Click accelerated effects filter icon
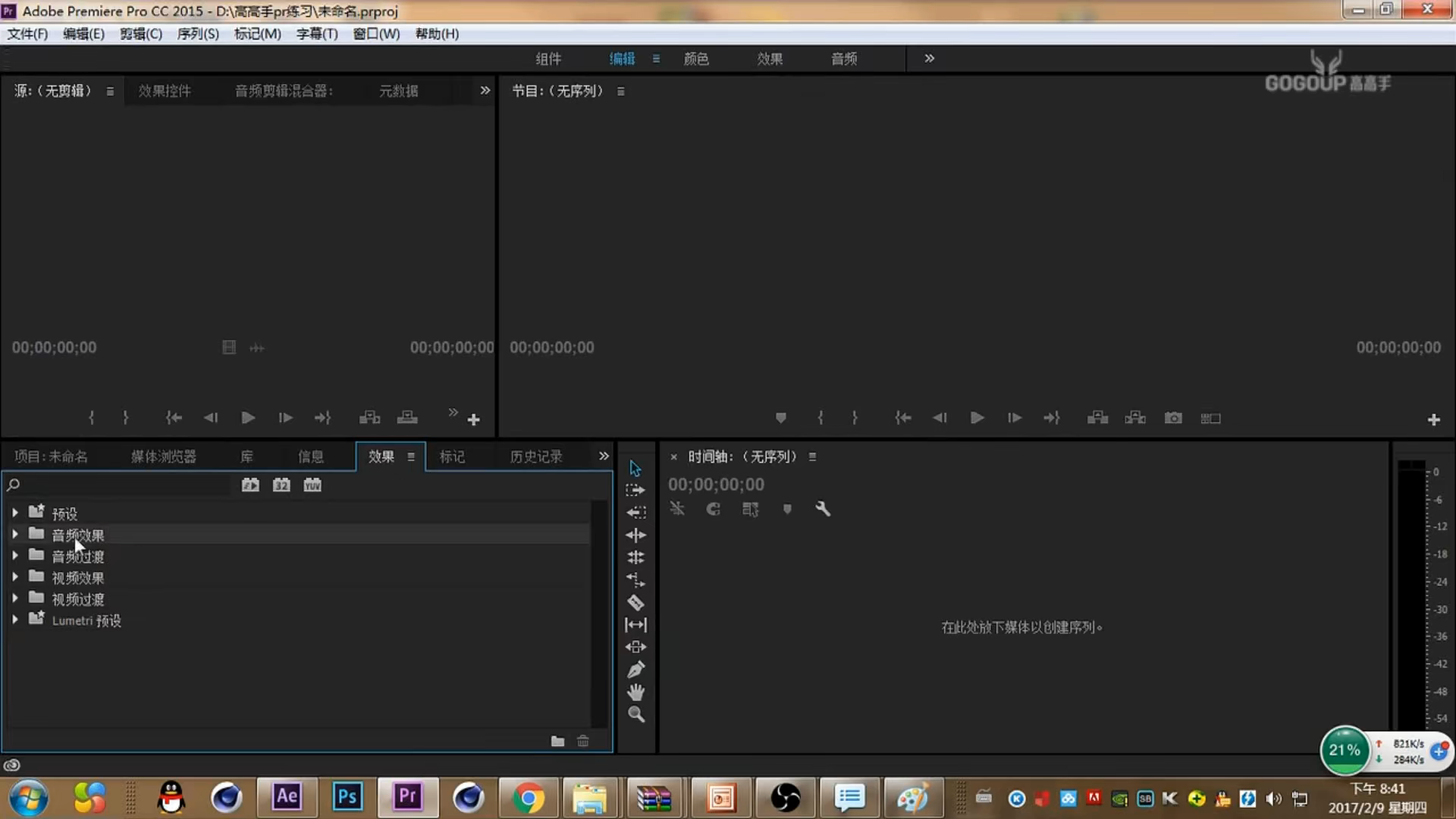Image resolution: width=1456 pixels, height=819 pixels. pyautogui.click(x=250, y=485)
